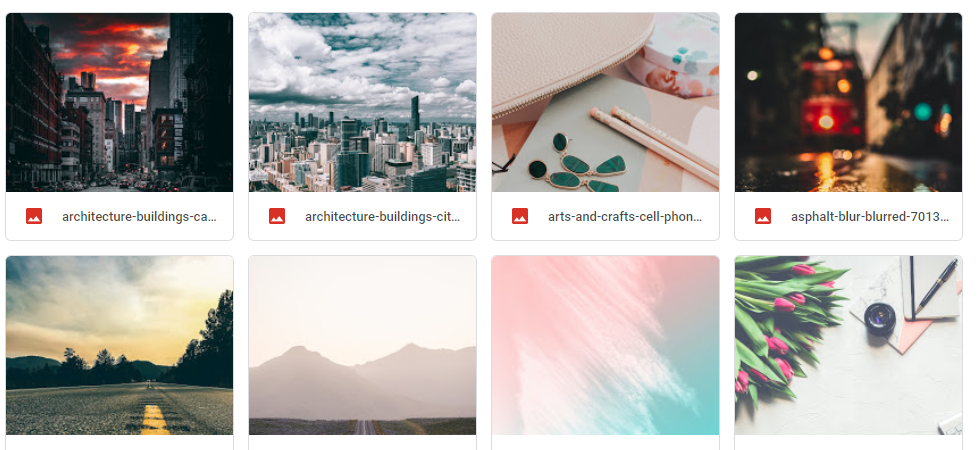Open thumbnail with green earrings and pencils
This screenshot has width=980, height=450.
[x=606, y=102]
